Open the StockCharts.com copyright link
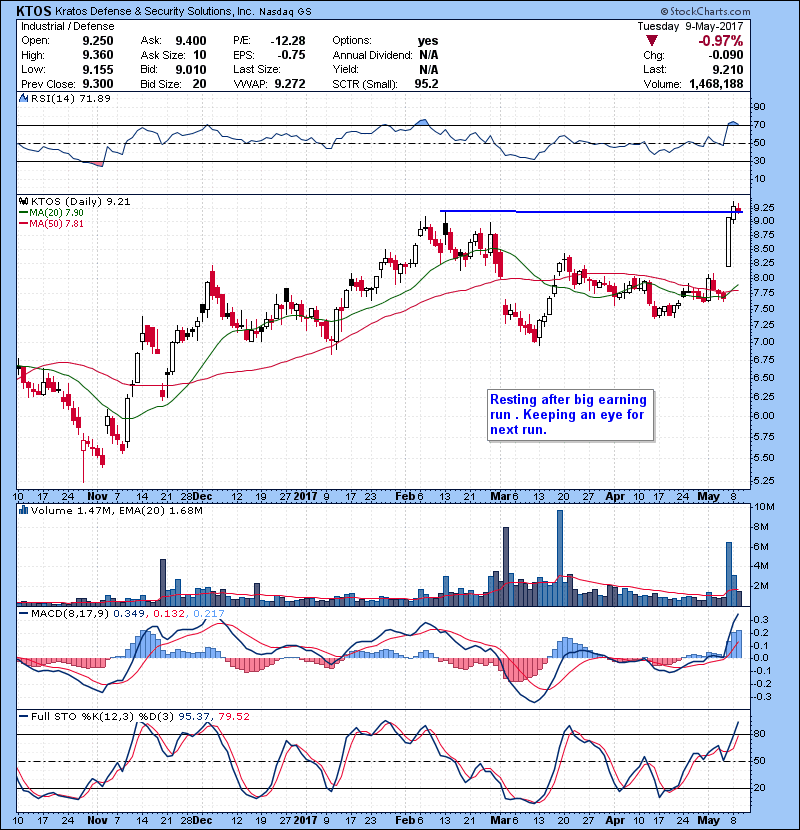This screenshot has width=800, height=830. pyautogui.click(x=705, y=11)
